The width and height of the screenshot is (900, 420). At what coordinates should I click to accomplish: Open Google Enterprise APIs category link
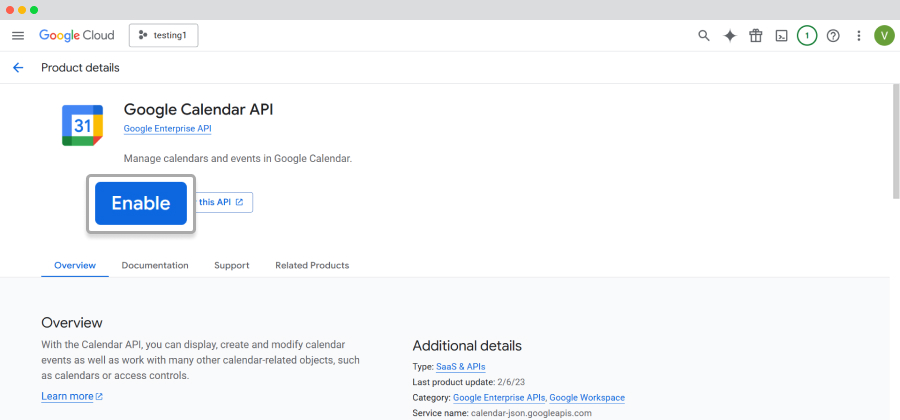tap(499, 398)
